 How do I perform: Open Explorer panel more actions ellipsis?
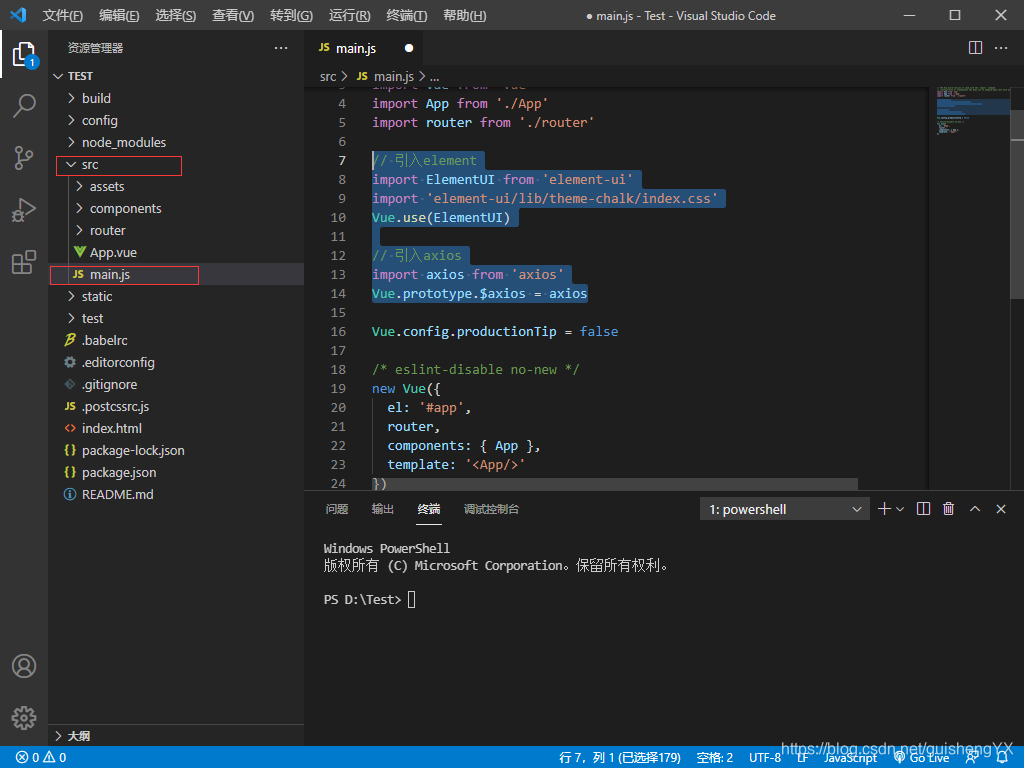(281, 48)
